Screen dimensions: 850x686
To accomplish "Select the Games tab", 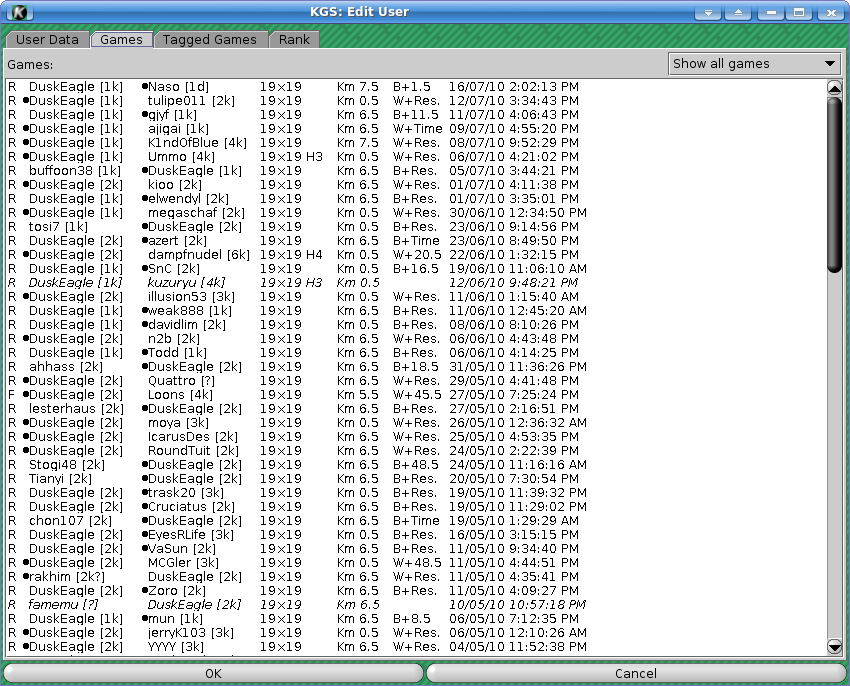I will coord(121,40).
